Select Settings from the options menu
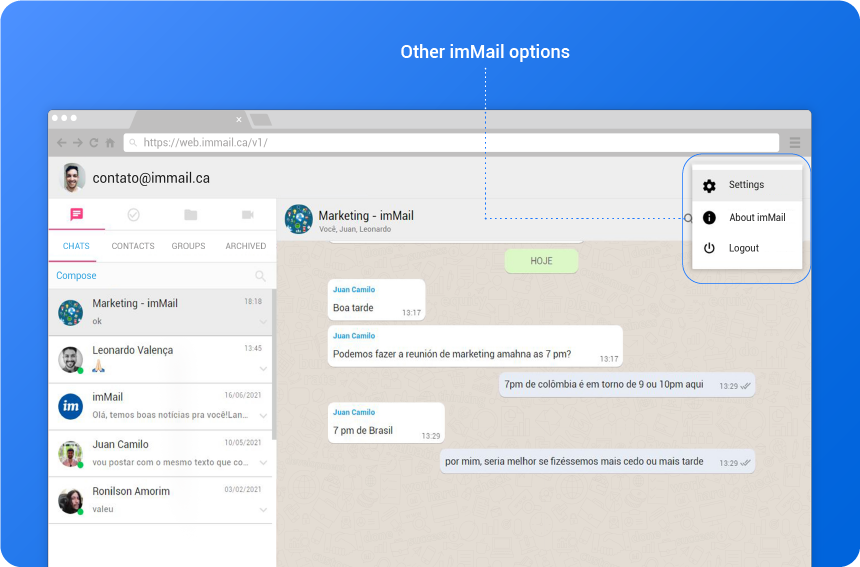The height and width of the screenshot is (567, 860). 747,185
